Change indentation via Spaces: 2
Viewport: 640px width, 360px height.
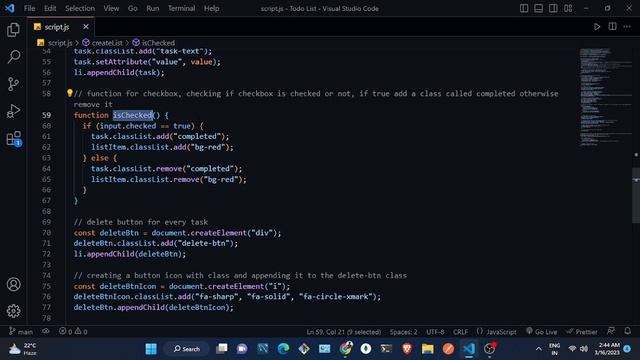[x=403, y=332]
